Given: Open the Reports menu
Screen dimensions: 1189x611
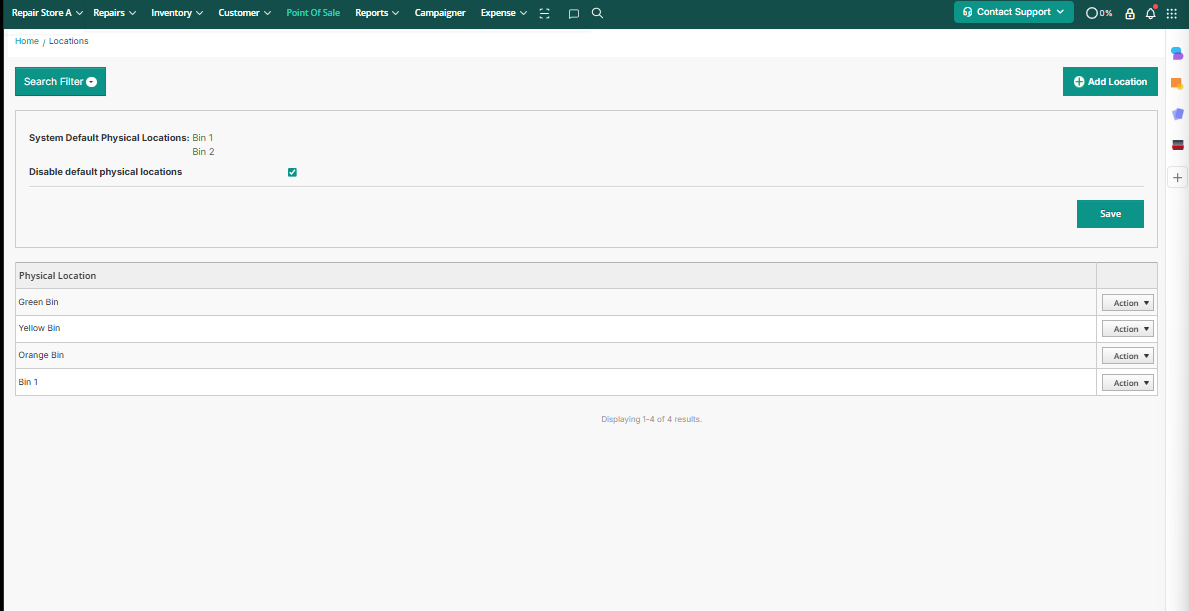Looking at the screenshot, I should click(x=377, y=13).
